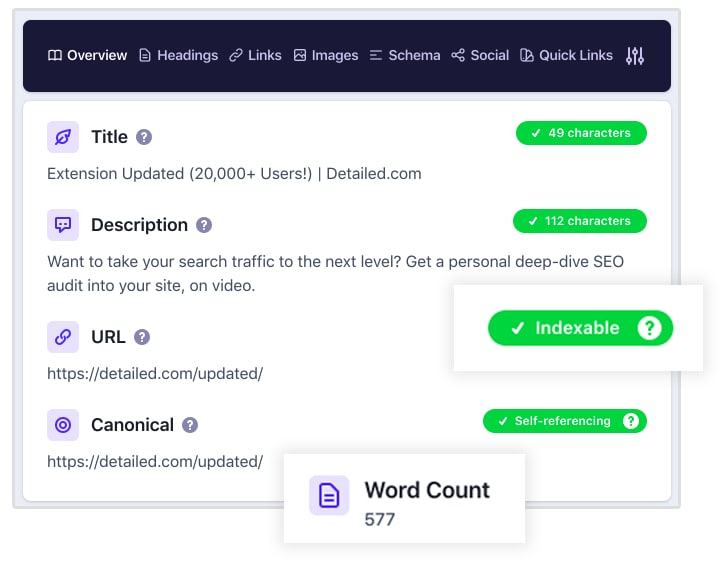
Task: Click the Word Count document icon
Action: click(x=329, y=495)
